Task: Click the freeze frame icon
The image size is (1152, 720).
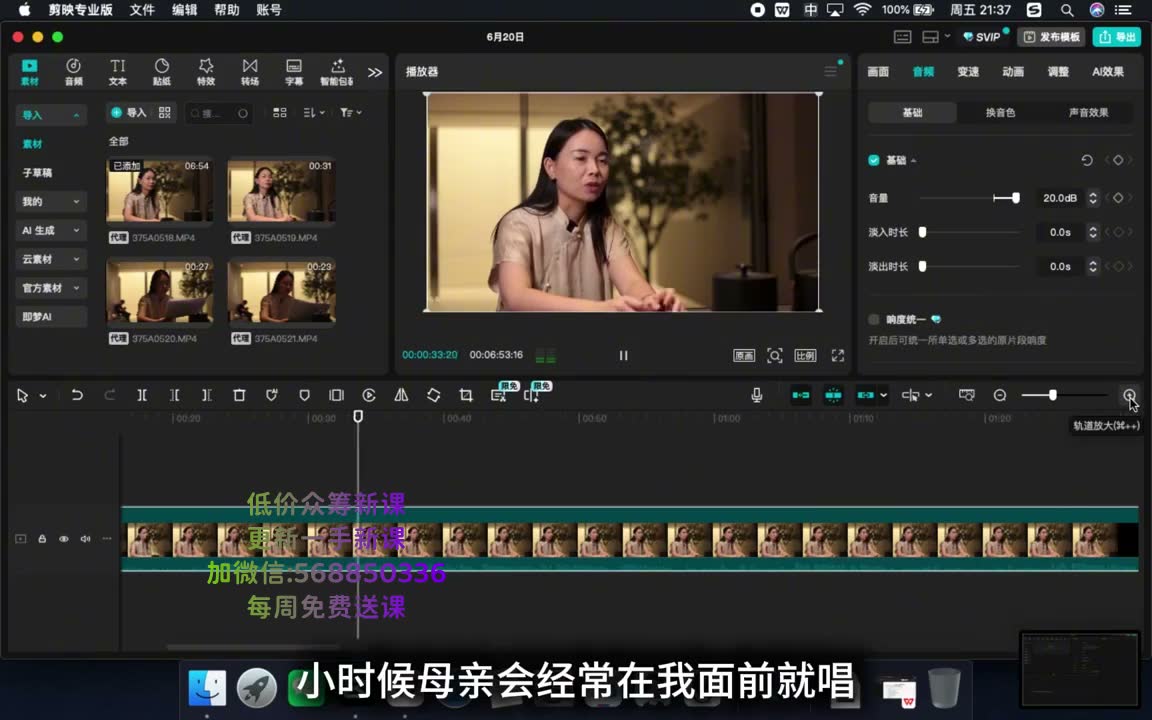Action: [336, 395]
